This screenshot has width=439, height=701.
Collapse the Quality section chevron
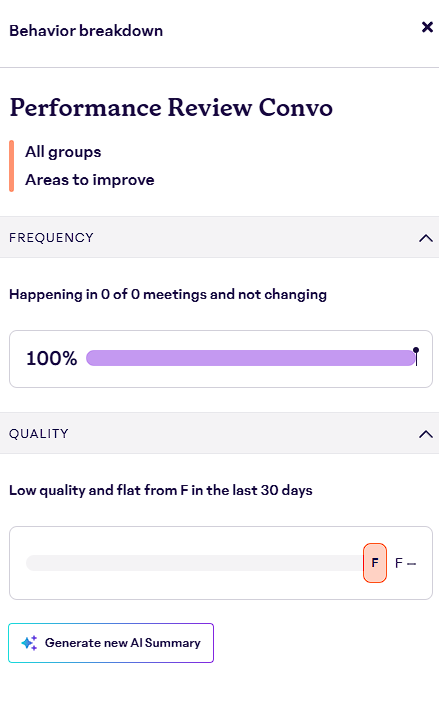[x=426, y=434]
